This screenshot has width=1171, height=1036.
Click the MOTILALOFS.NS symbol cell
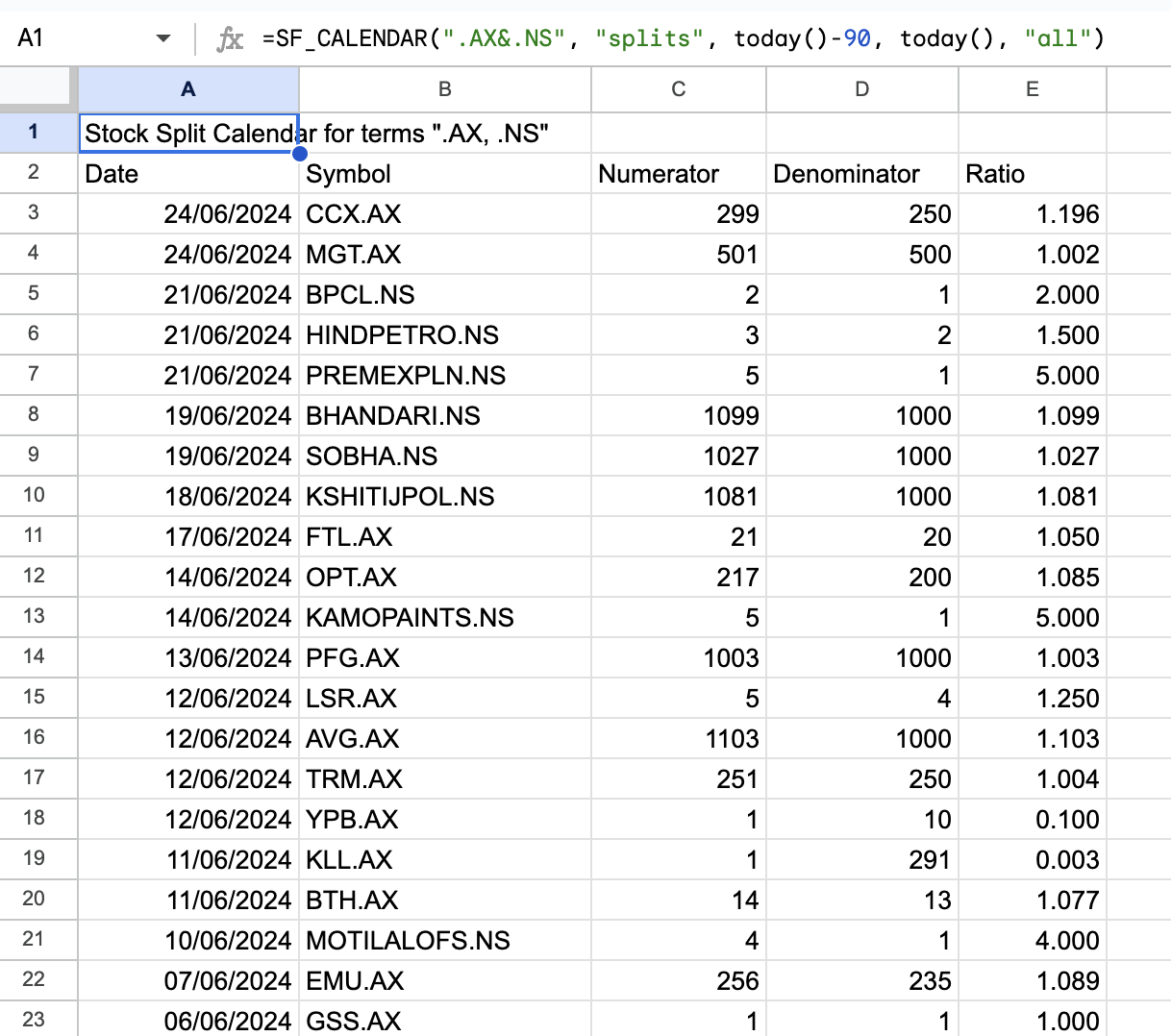[x=445, y=941]
